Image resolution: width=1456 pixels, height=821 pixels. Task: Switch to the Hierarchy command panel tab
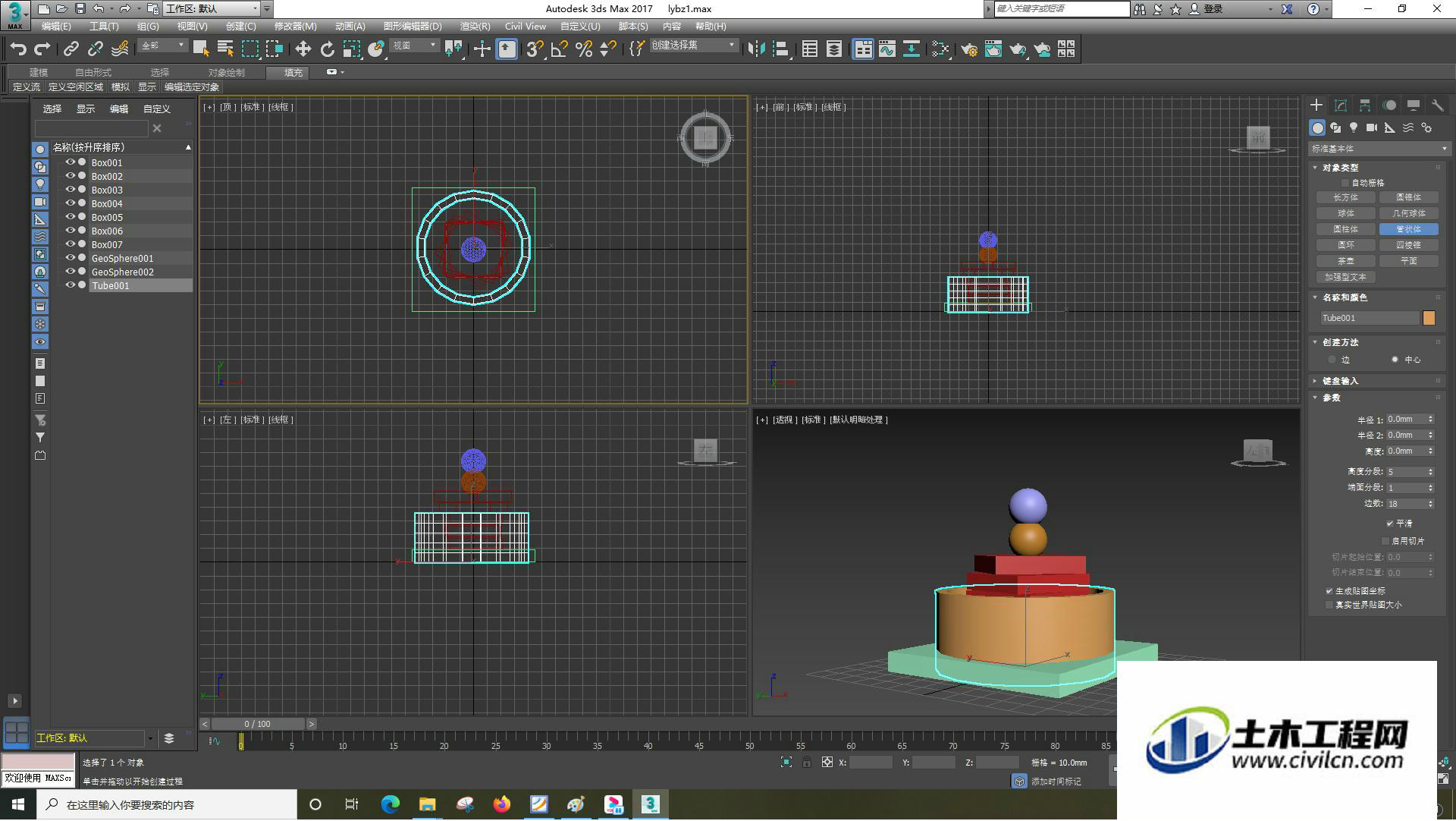tap(1365, 105)
